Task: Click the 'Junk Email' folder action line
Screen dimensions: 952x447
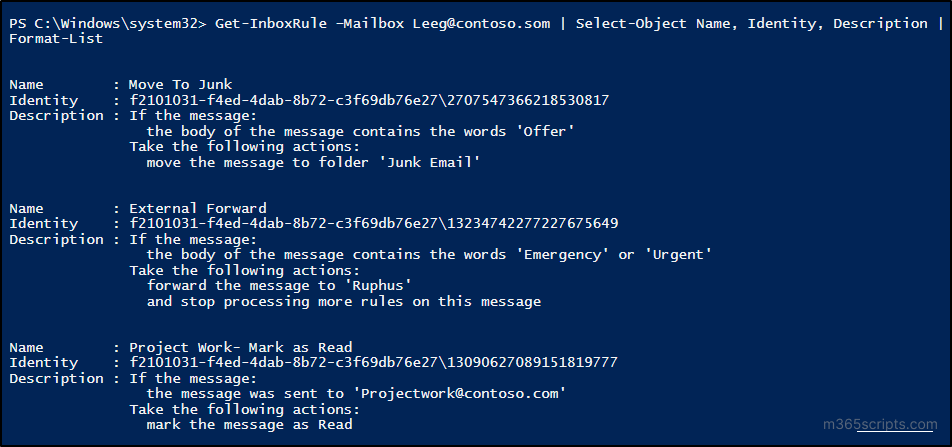Action: pyautogui.click(x=313, y=162)
